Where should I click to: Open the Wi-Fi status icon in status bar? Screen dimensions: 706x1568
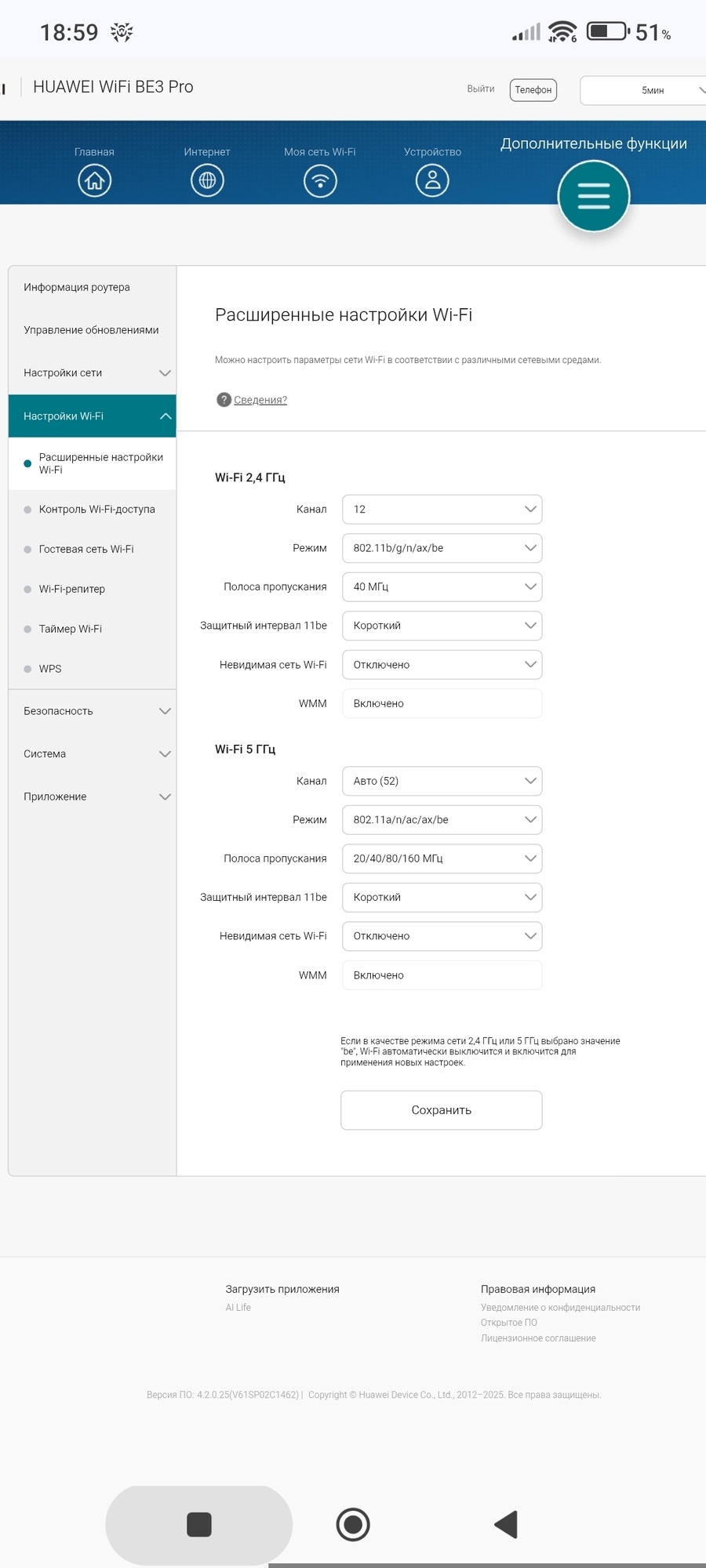(562, 32)
